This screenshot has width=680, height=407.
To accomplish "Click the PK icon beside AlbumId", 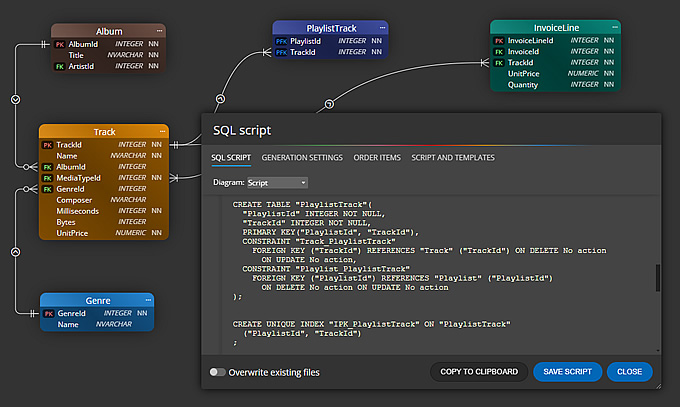I will coord(60,44).
